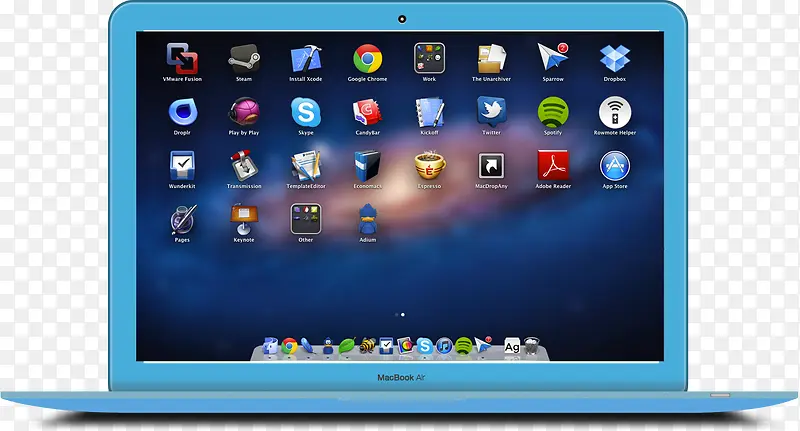Launch the CandyBar app

coord(367,112)
